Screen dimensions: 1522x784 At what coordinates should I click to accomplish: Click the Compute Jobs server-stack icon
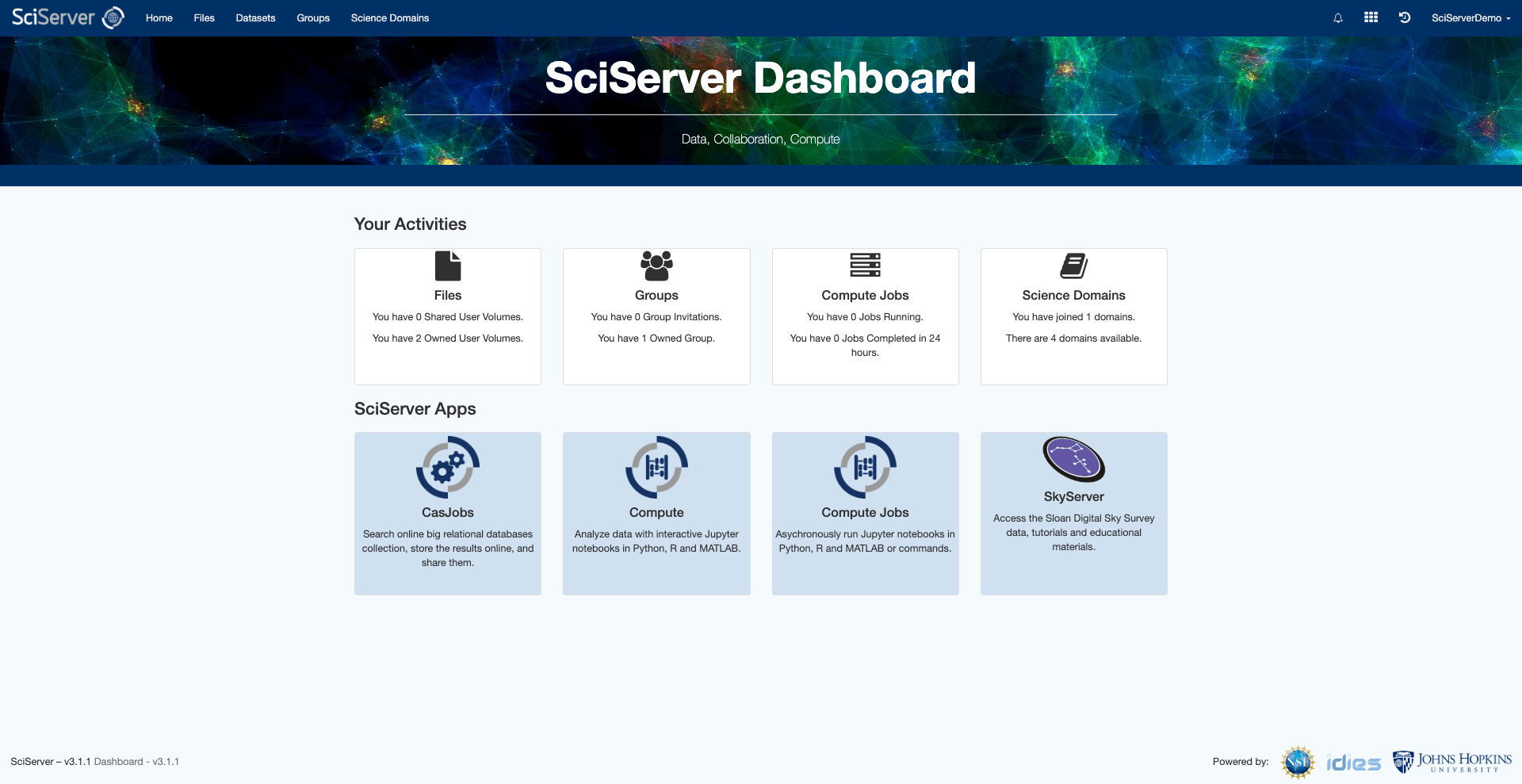[865, 265]
